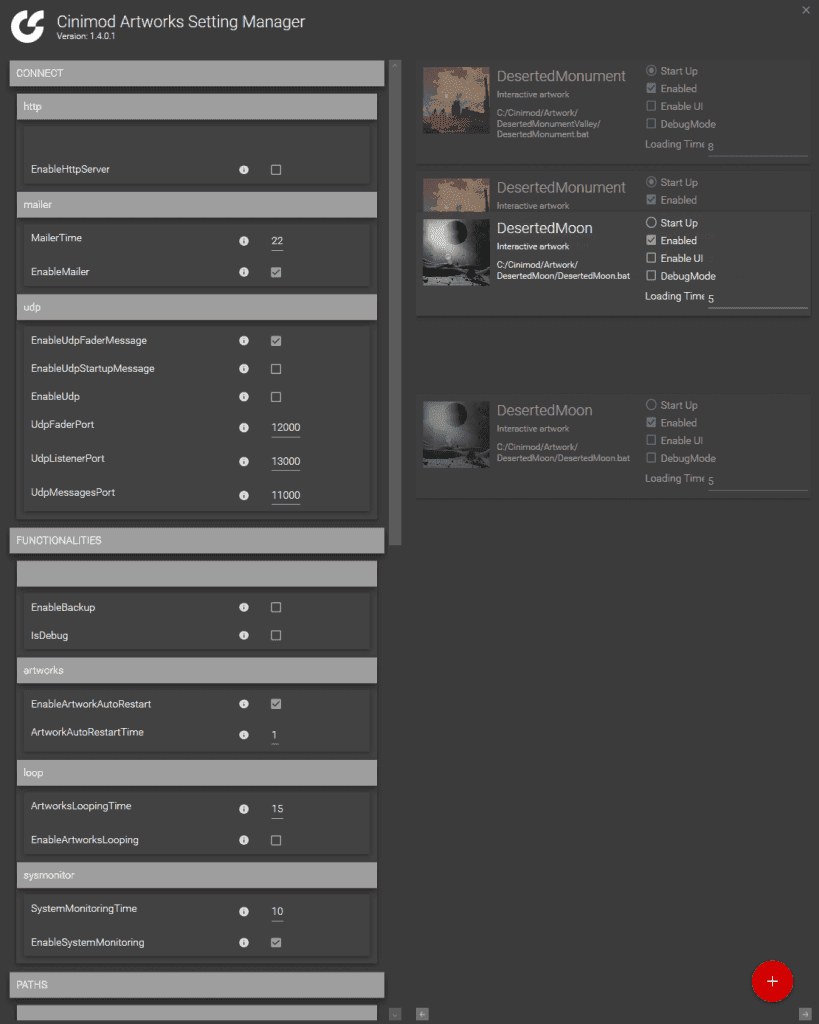Click the SystemMonitoringTime field 10
The image size is (819, 1024).
[x=278, y=912]
